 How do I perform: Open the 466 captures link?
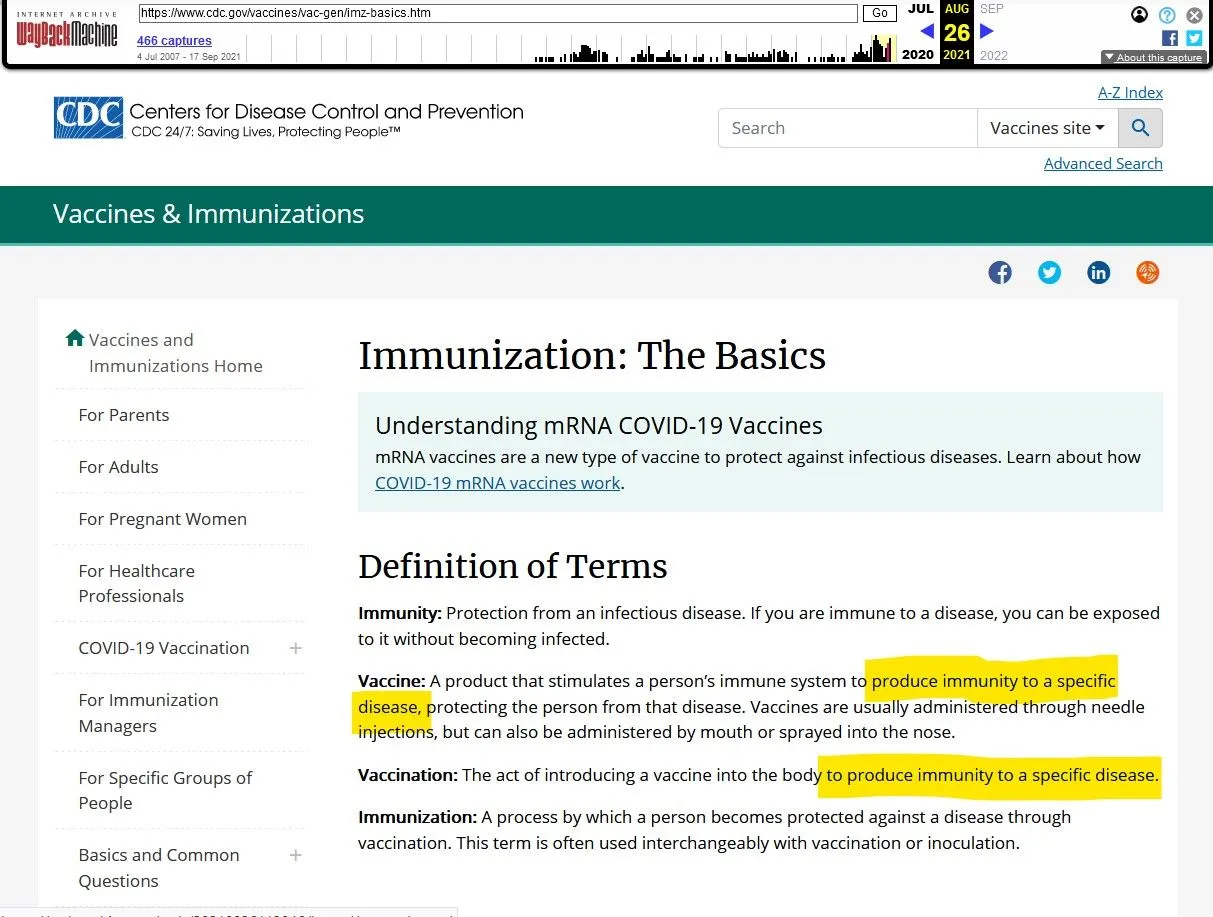pyautogui.click(x=176, y=40)
